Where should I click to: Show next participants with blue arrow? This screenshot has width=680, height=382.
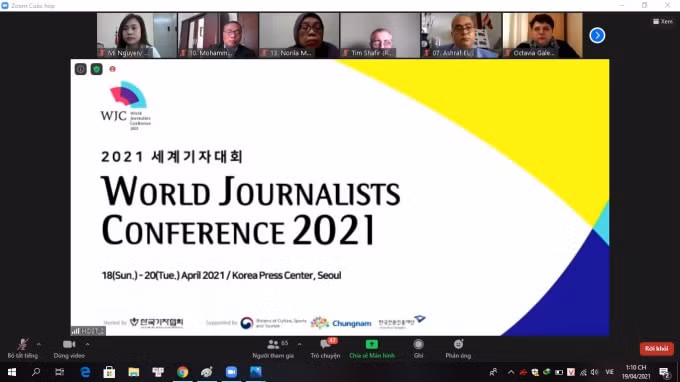[x=597, y=36]
